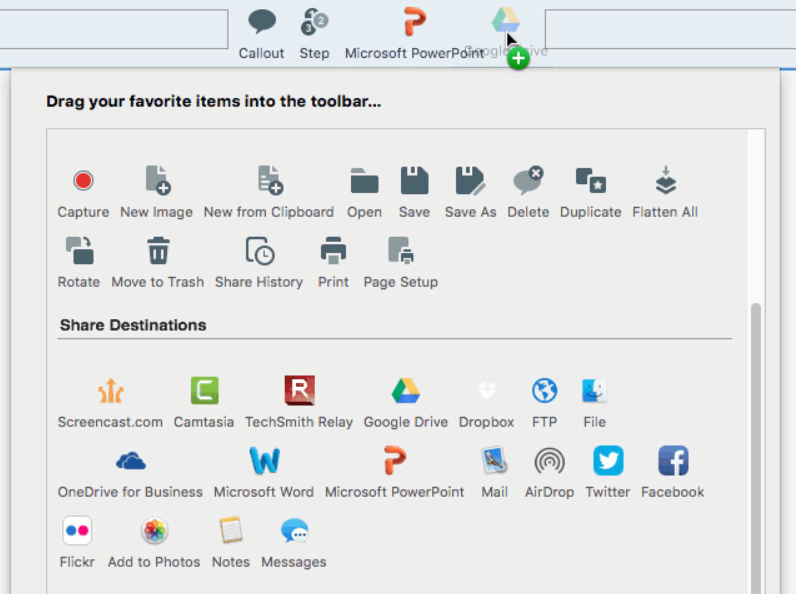Select the Facebook share icon

pyautogui.click(x=673, y=460)
